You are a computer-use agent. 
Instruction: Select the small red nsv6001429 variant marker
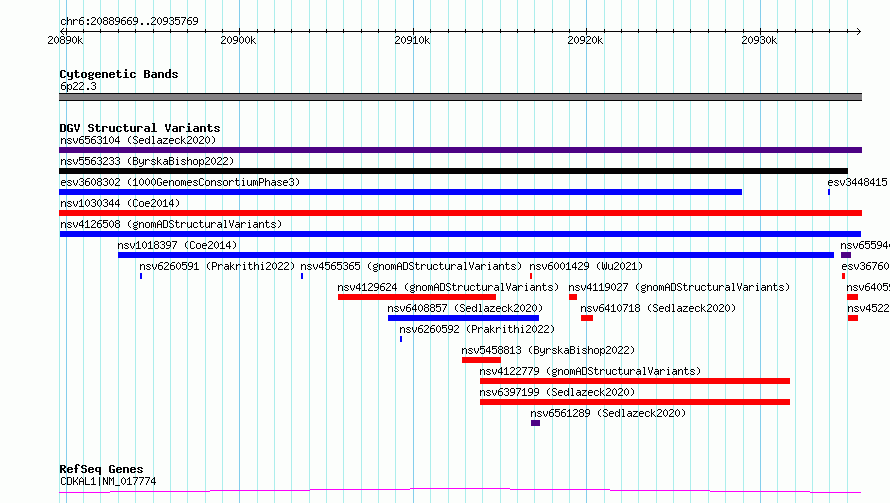tap(531, 276)
